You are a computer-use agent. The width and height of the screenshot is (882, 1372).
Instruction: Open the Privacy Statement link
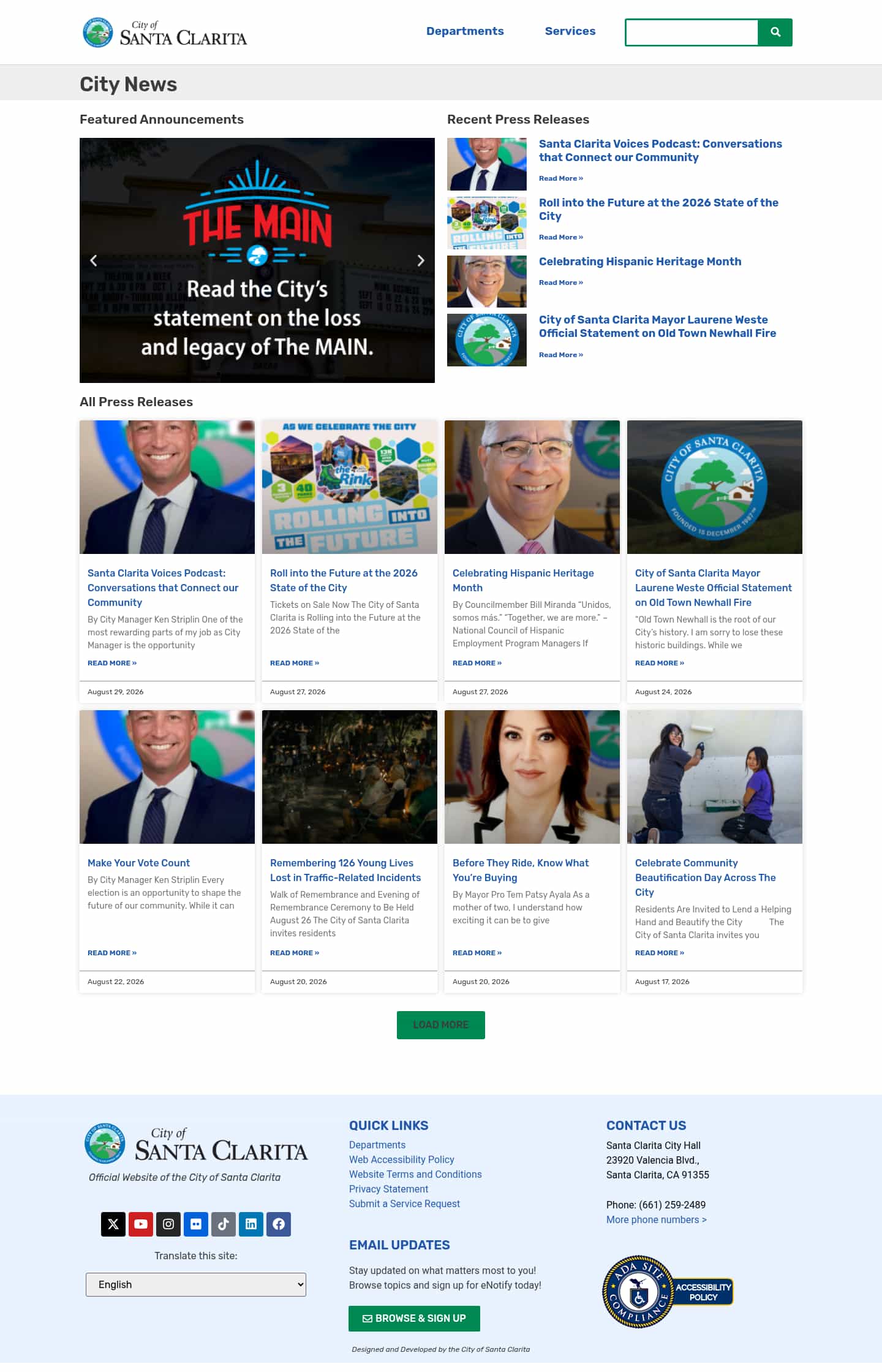click(388, 1189)
